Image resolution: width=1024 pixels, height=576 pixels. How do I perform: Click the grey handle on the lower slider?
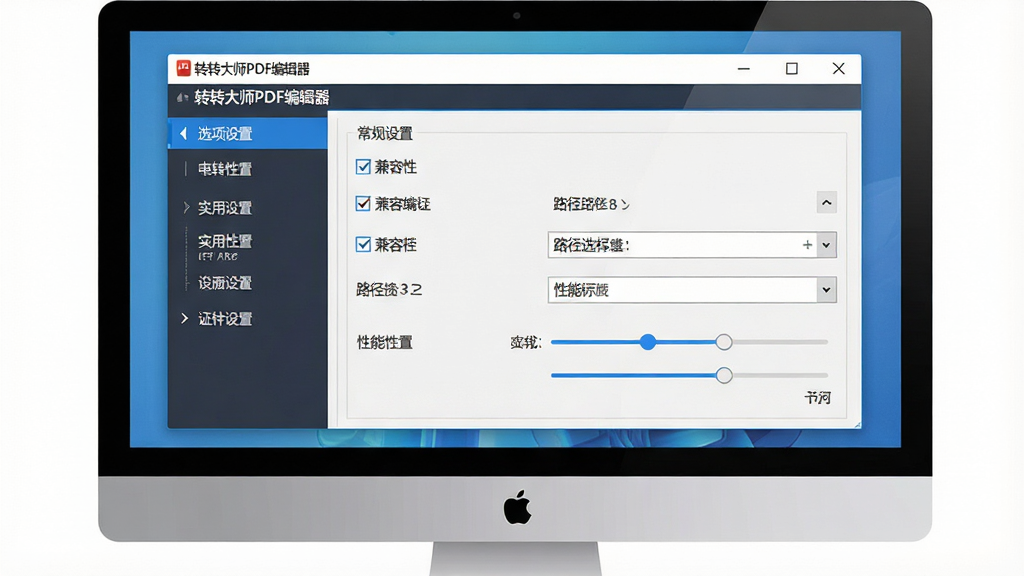point(724,376)
